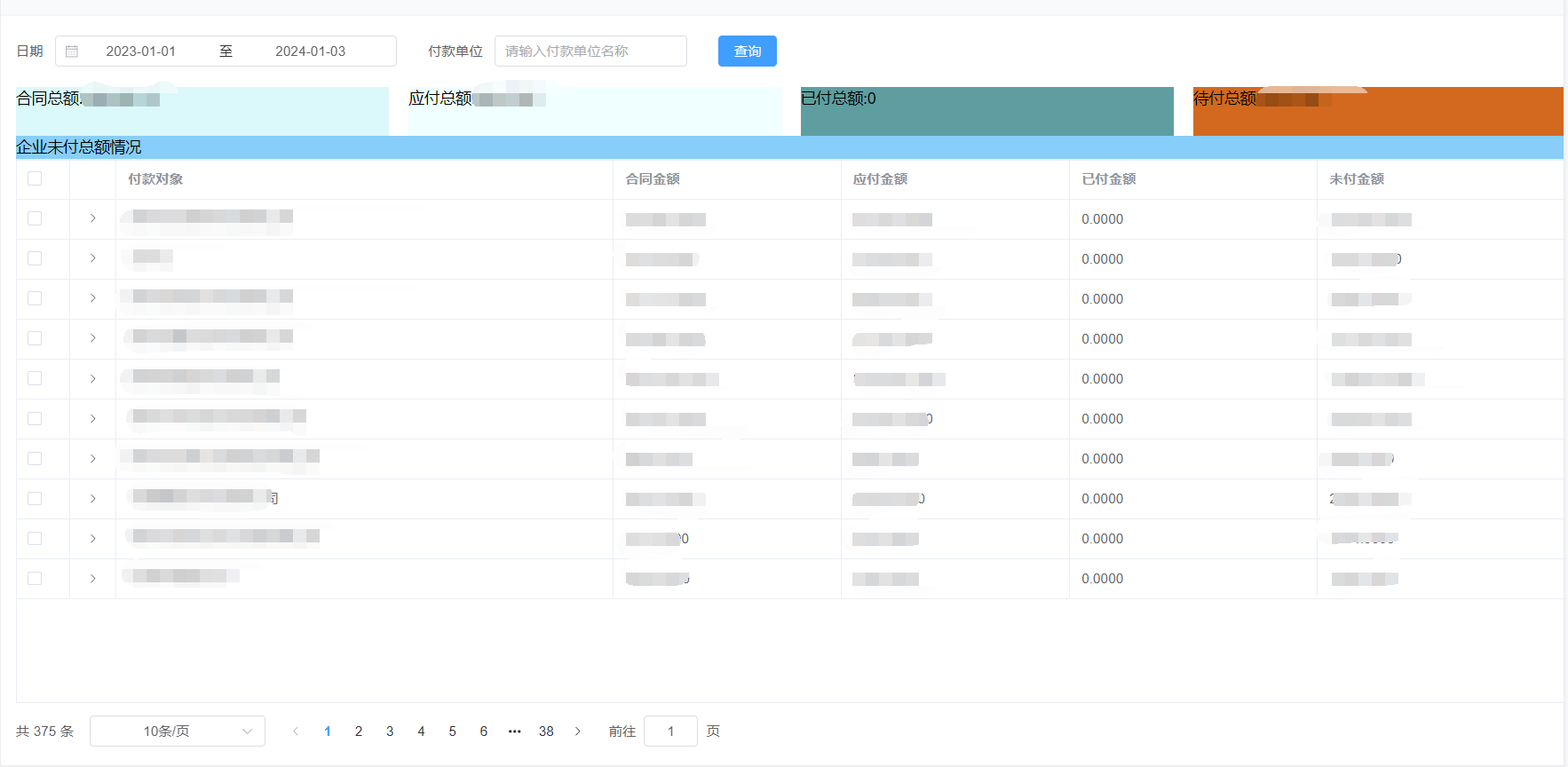Click the 前往 page number input
This screenshot has height=767, width=1568.
670,731
